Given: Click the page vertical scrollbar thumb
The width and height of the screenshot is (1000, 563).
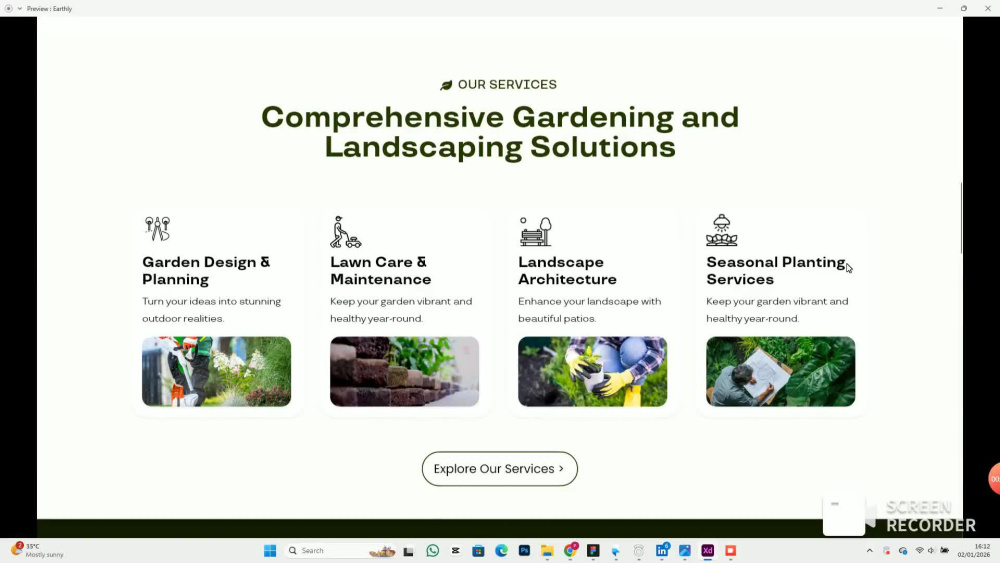Looking at the screenshot, I should pyautogui.click(x=960, y=218).
